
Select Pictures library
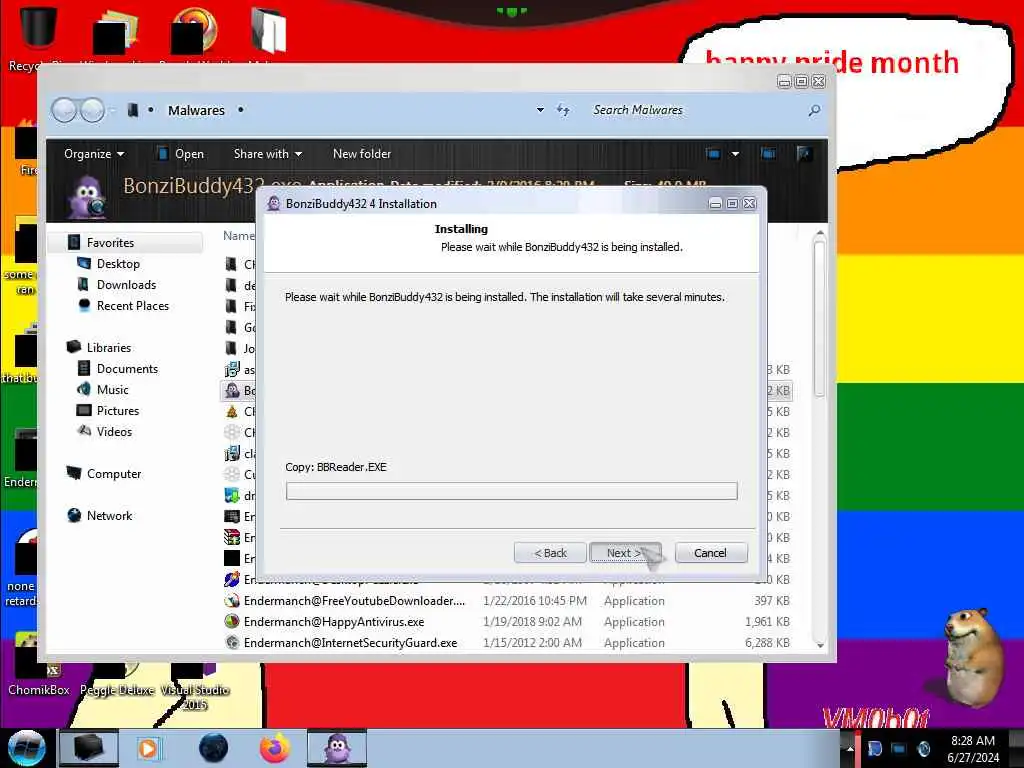(118, 410)
